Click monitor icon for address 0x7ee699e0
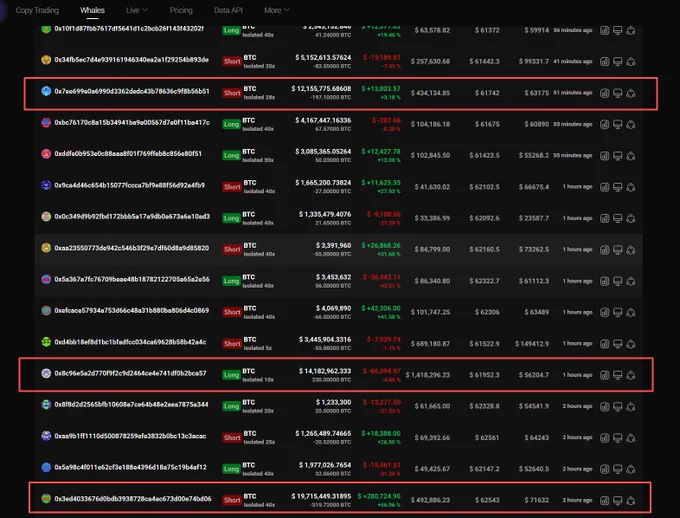 click(618, 93)
